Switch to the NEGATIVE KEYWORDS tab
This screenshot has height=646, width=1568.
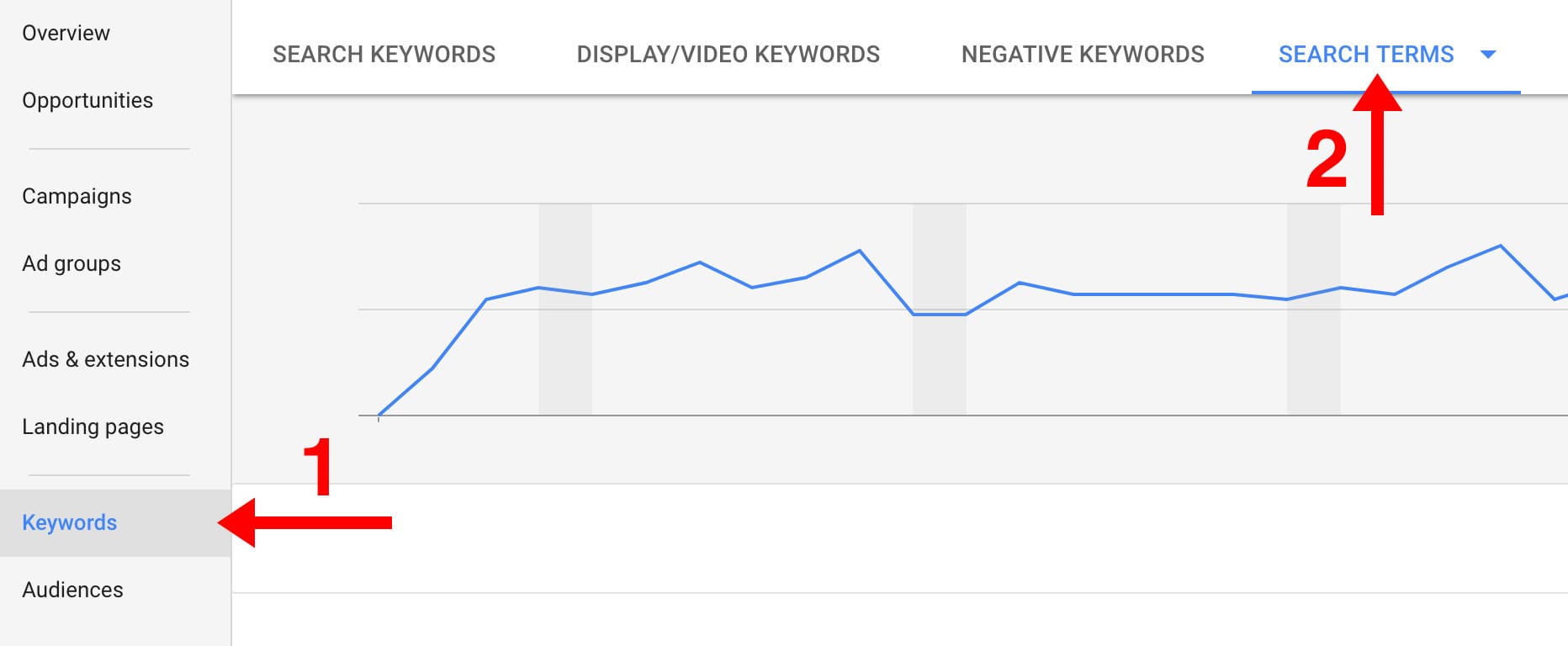[1083, 54]
